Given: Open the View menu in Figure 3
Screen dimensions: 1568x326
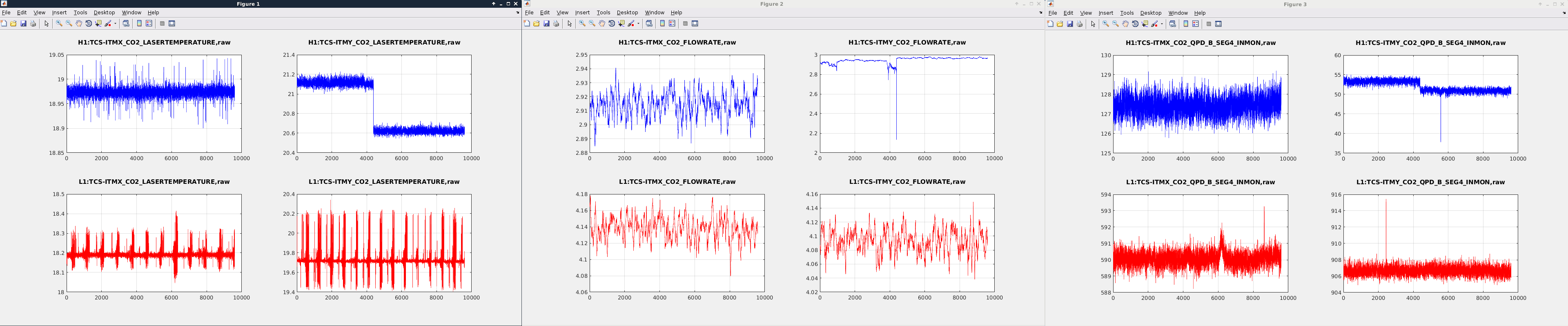Looking at the screenshot, I should tap(1086, 13).
